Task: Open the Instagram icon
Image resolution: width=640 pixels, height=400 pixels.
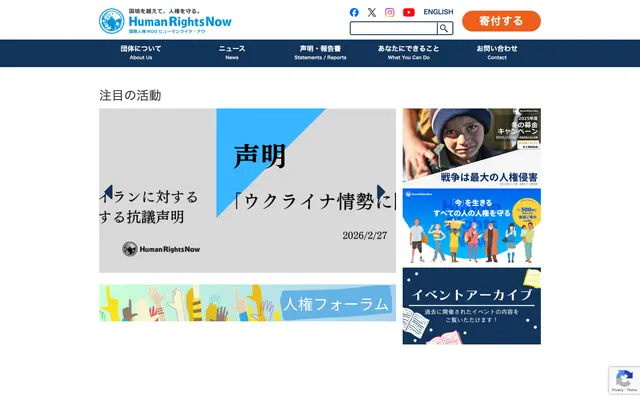Action: (389, 12)
